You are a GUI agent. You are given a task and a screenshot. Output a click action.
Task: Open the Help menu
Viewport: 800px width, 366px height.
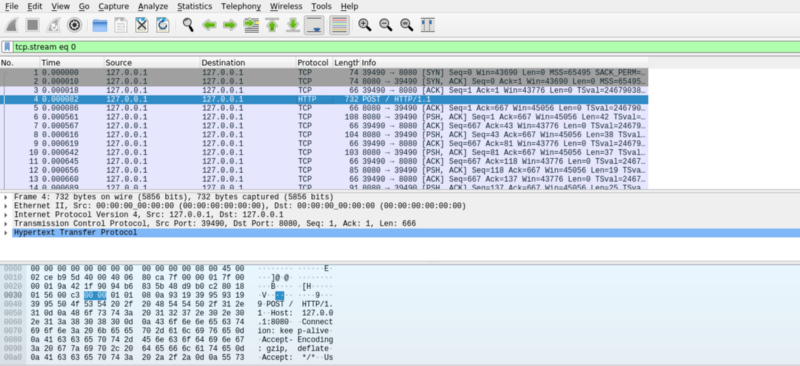tap(349, 7)
